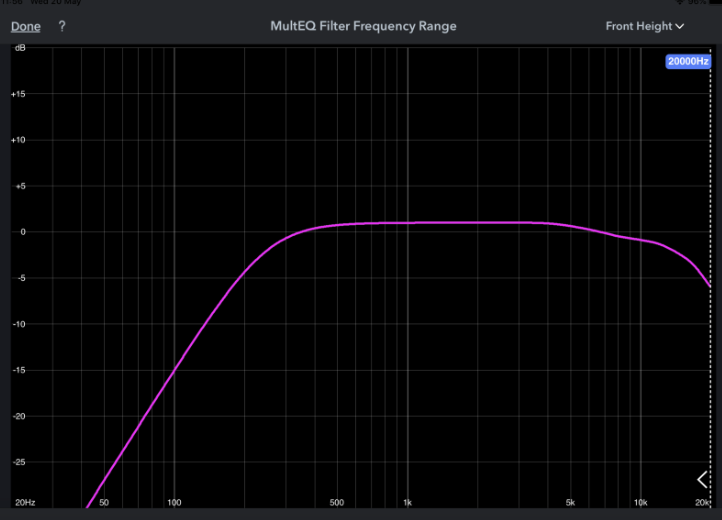Click the MultEQ Filter Frequency Range title
722x520 pixels.
[363, 27]
